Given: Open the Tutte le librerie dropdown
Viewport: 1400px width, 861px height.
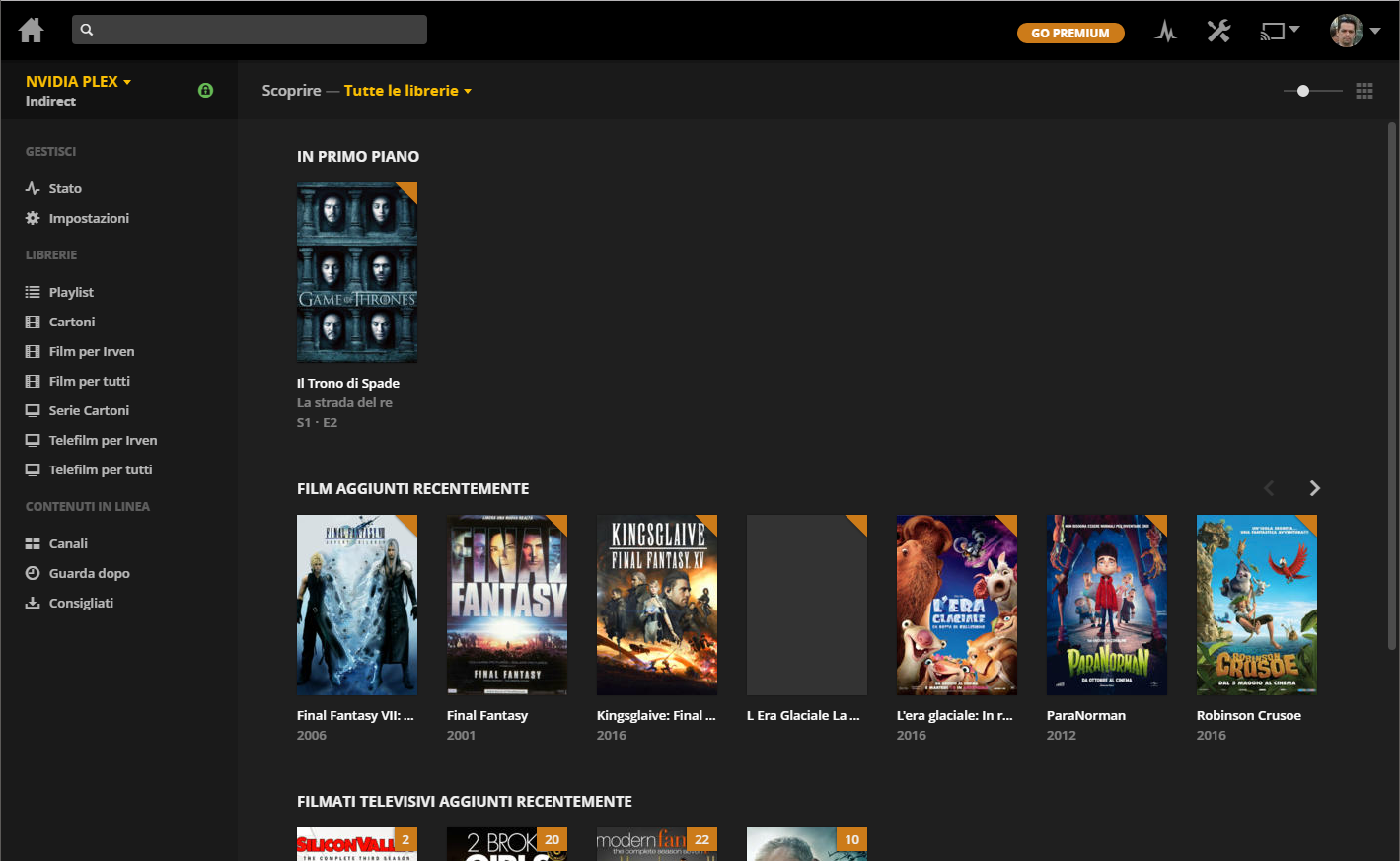Looking at the screenshot, I should (x=407, y=91).
